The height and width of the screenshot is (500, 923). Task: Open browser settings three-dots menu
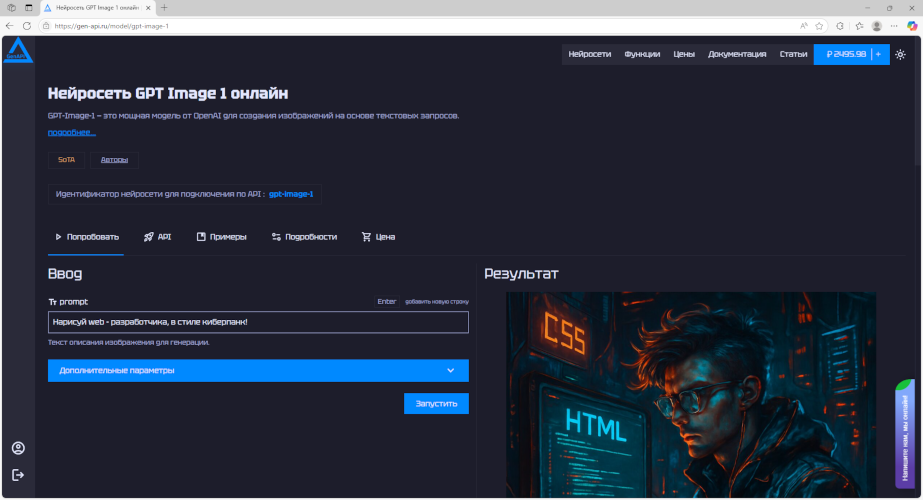click(x=894, y=26)
